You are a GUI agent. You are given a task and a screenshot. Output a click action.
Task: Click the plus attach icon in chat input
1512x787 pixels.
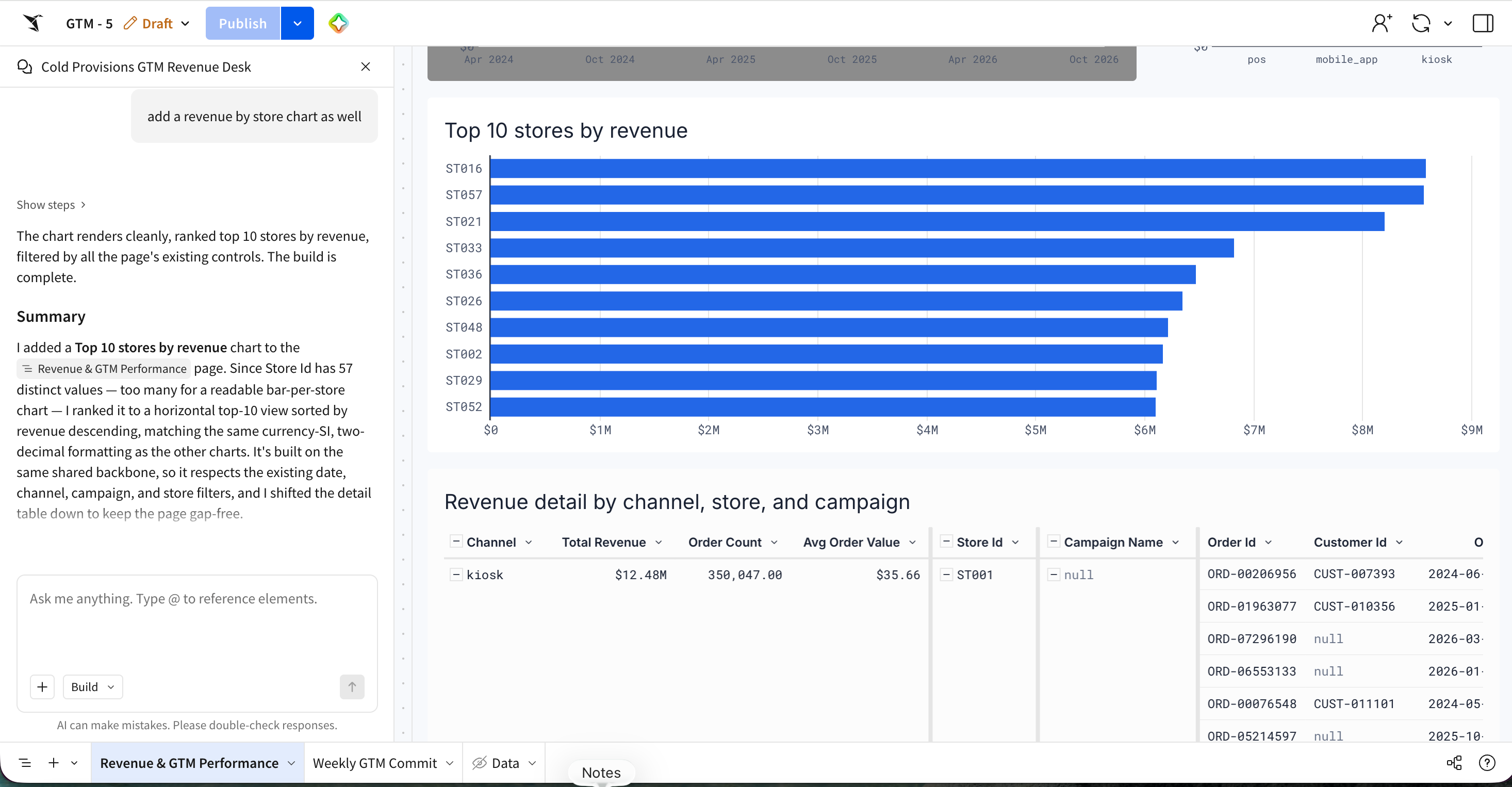tap(42, 686)
